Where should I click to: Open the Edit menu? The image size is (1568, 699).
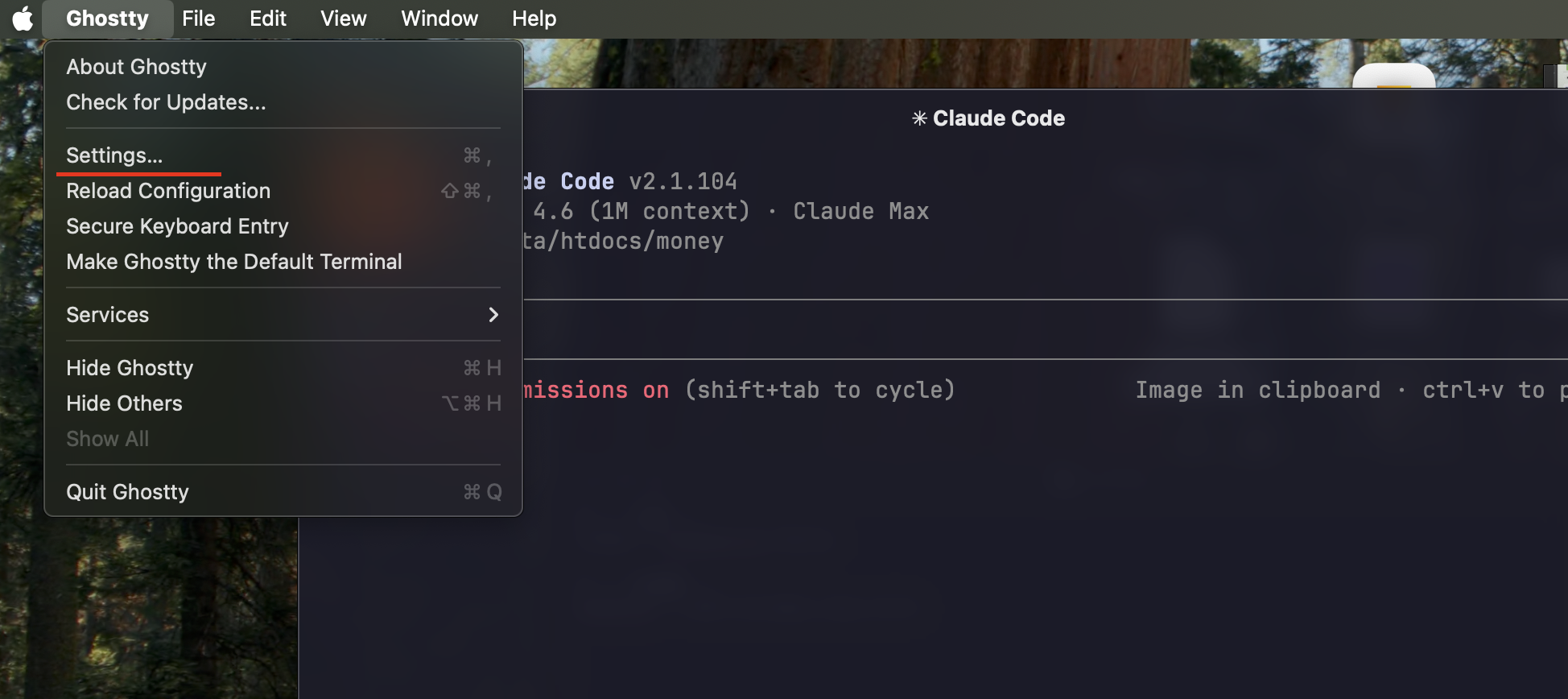[x=267, y=19]
